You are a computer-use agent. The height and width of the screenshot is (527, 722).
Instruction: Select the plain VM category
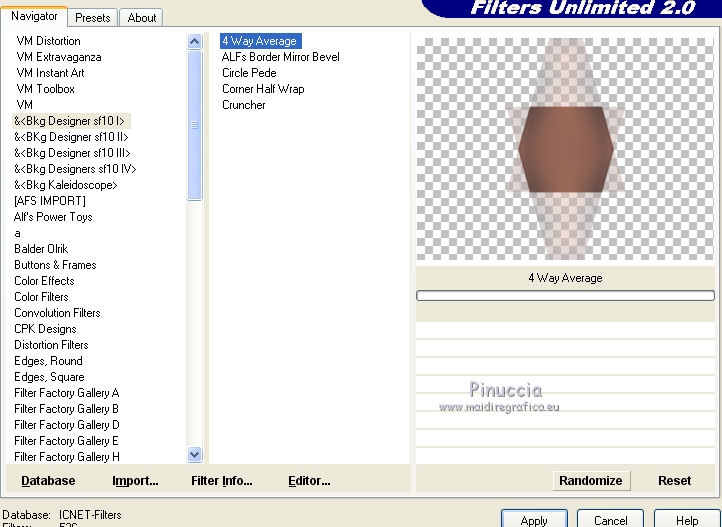(24, 104)
